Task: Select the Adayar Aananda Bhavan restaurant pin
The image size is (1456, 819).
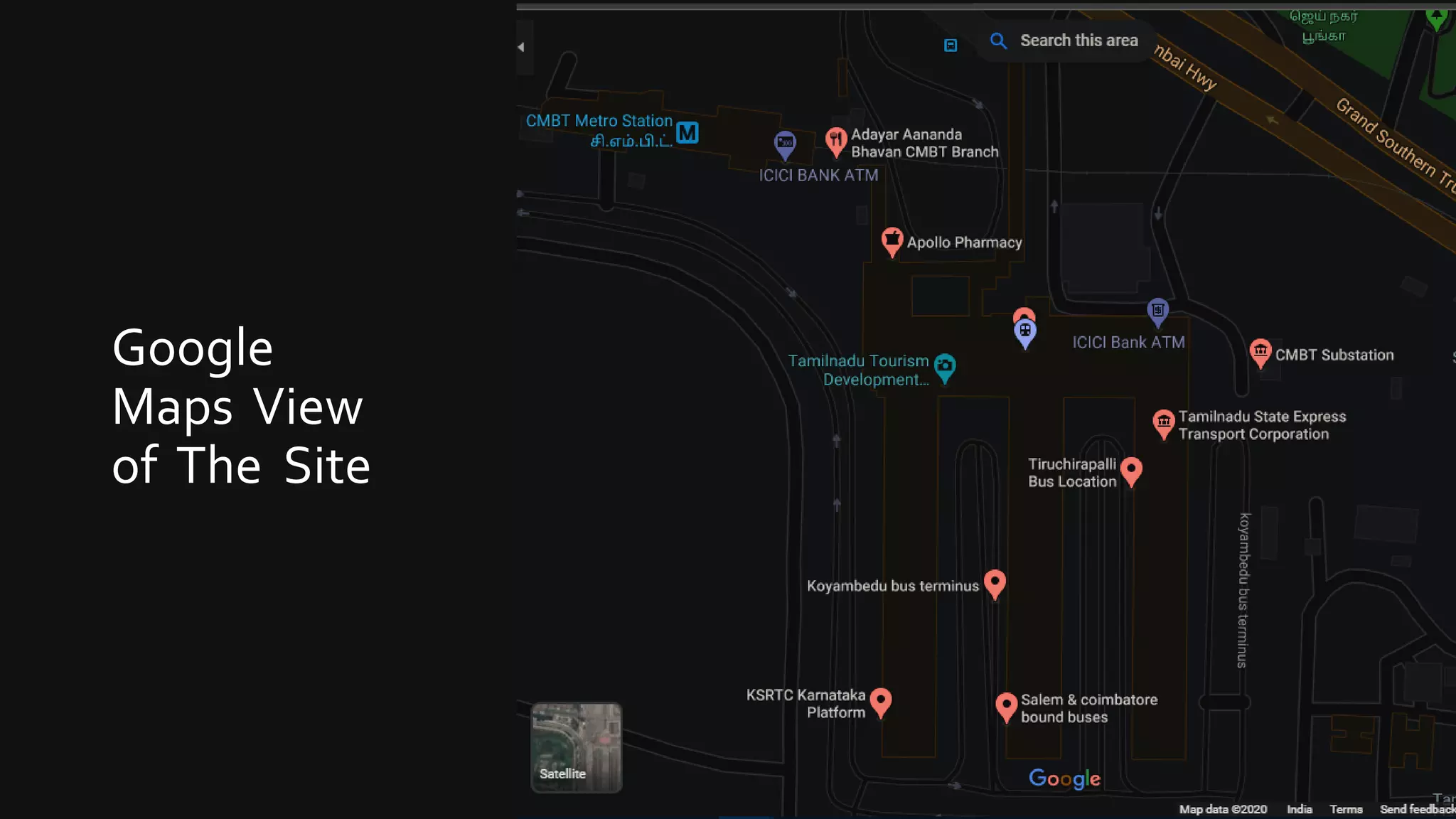Action: [x=836, y=140]
